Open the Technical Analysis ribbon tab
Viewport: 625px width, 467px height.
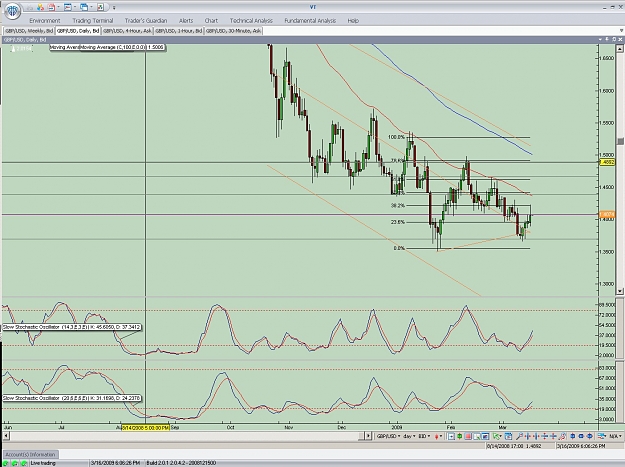[x=251, y=20]
